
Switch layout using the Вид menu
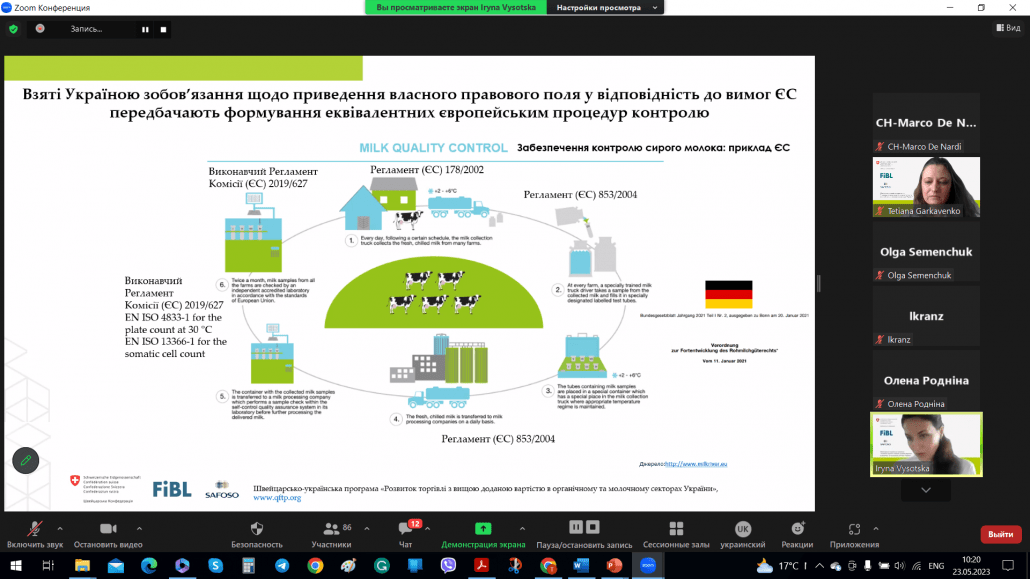click(1006, 28)
